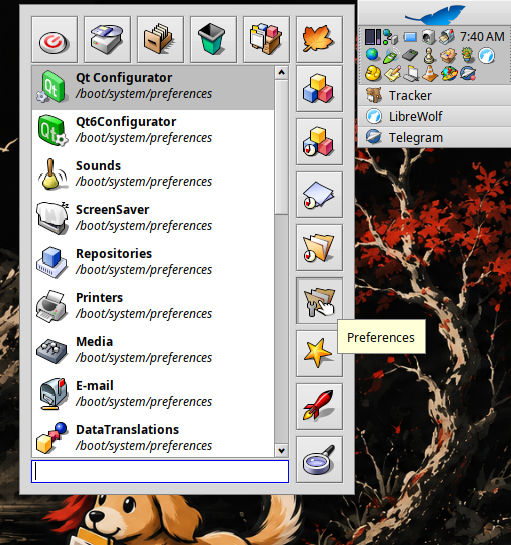
Task: Click the file cabinet drawer icon button
Action: click(160, 39)
